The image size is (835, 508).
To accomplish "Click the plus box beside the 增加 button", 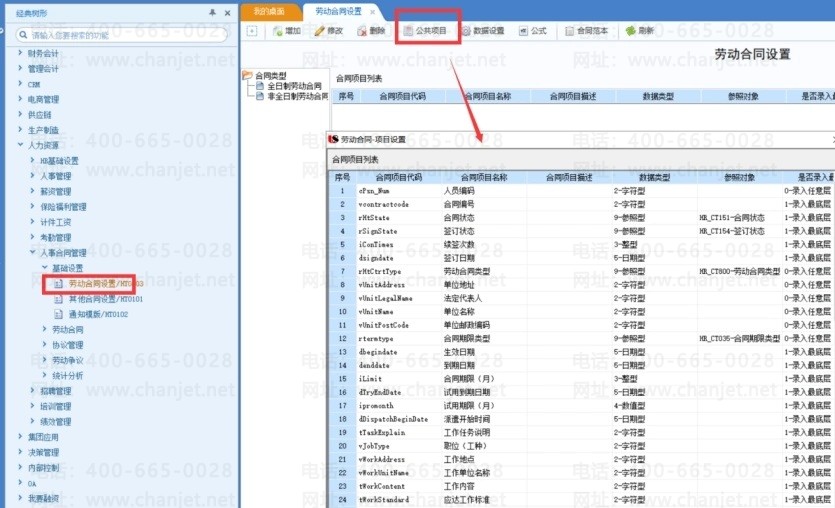I will pos(252,31).
